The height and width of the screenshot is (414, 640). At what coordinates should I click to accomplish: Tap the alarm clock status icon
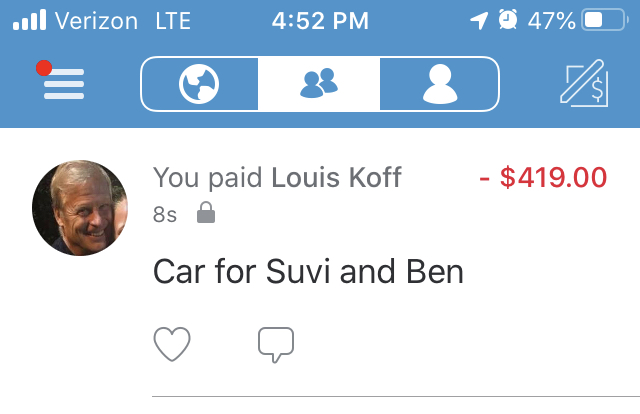point(508,21)
